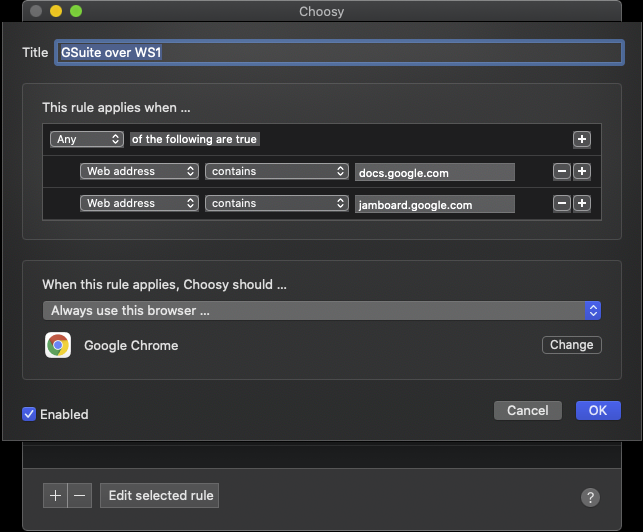This screenshot has height=532, width=643.
Task: Open the 'Always use this browser' action dropdown
Action: (322, 311)
